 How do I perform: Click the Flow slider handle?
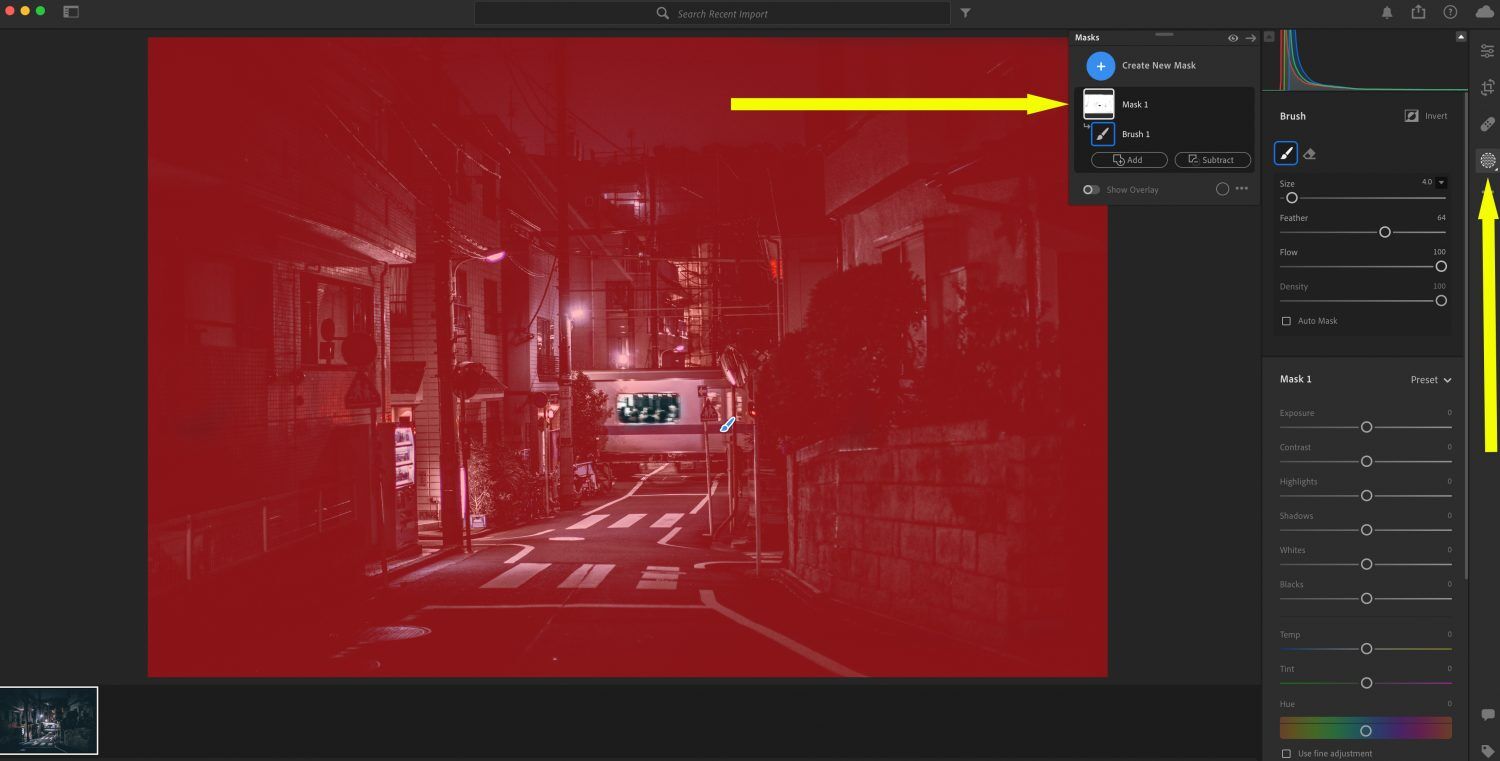click(1441, 266)
